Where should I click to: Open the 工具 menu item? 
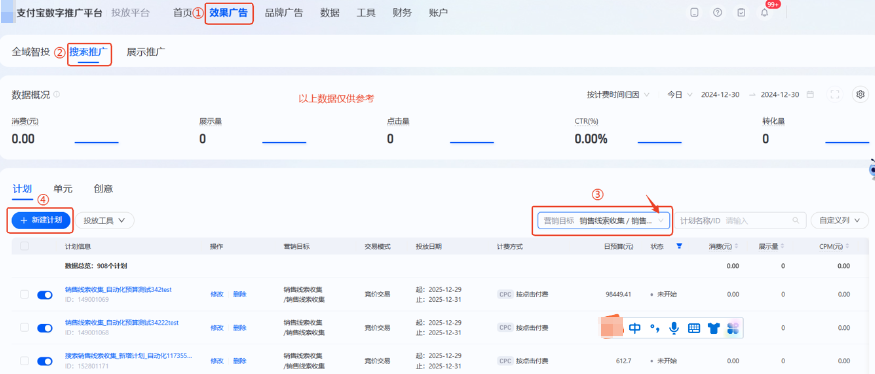point(366,13)
